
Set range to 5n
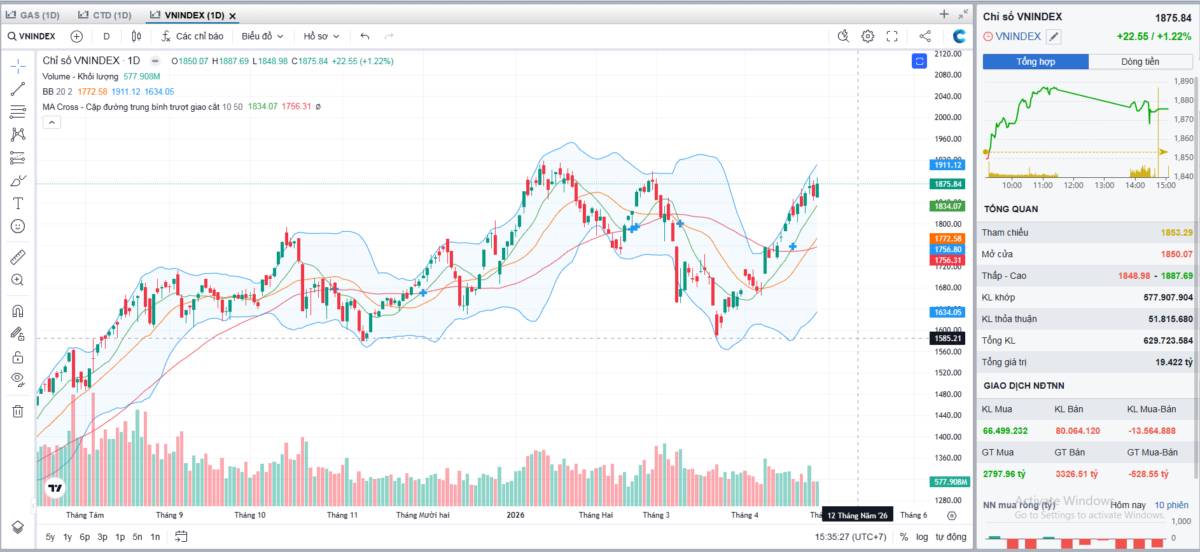tap(137, 537)
